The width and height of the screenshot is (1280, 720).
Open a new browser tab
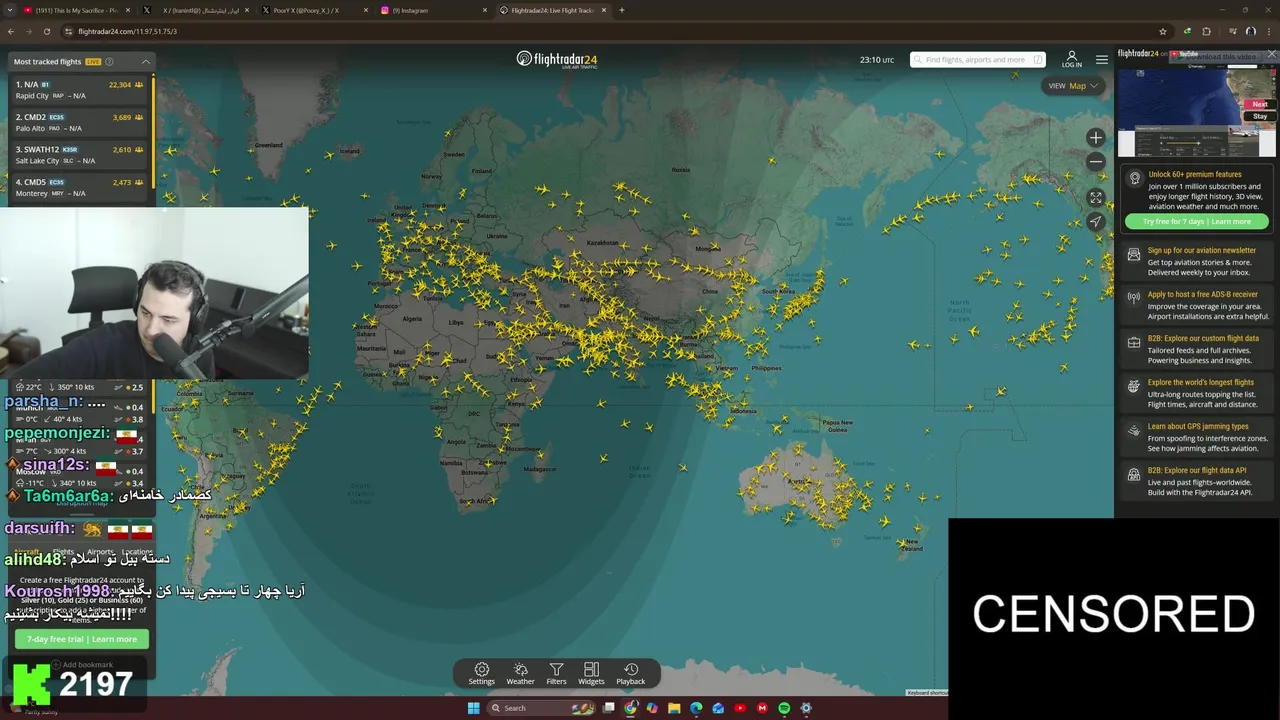pyautogui.click(x=621, y=10)
